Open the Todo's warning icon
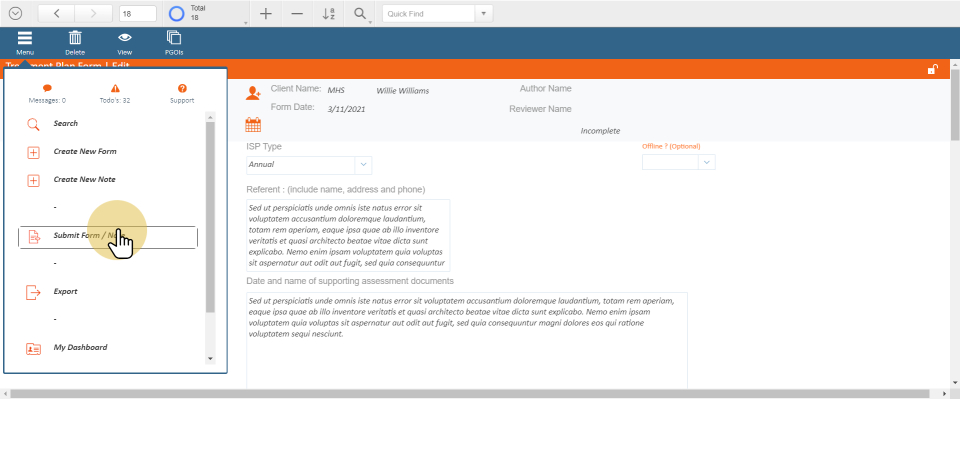Image resolution: width=960 pixels, height=469 pixels. tap(115, 89)
